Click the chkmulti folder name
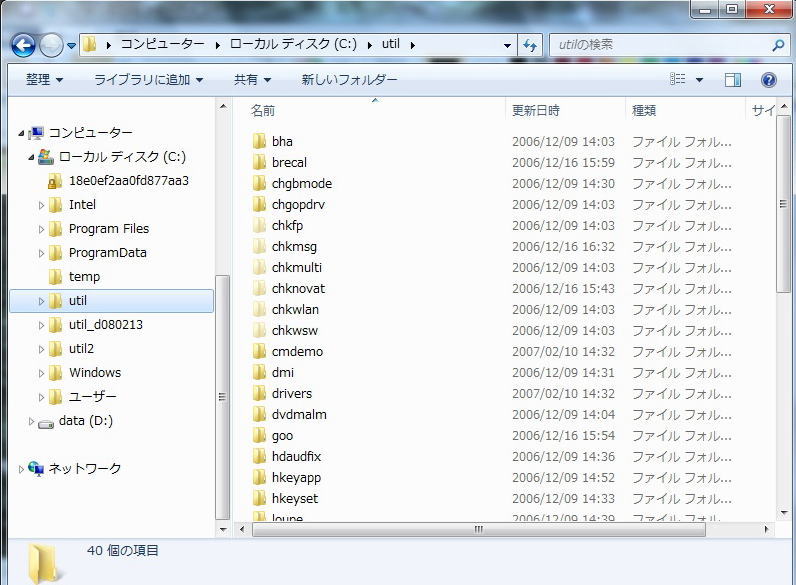The height and width of the screenshot is (585, 796). coord(296,268)
